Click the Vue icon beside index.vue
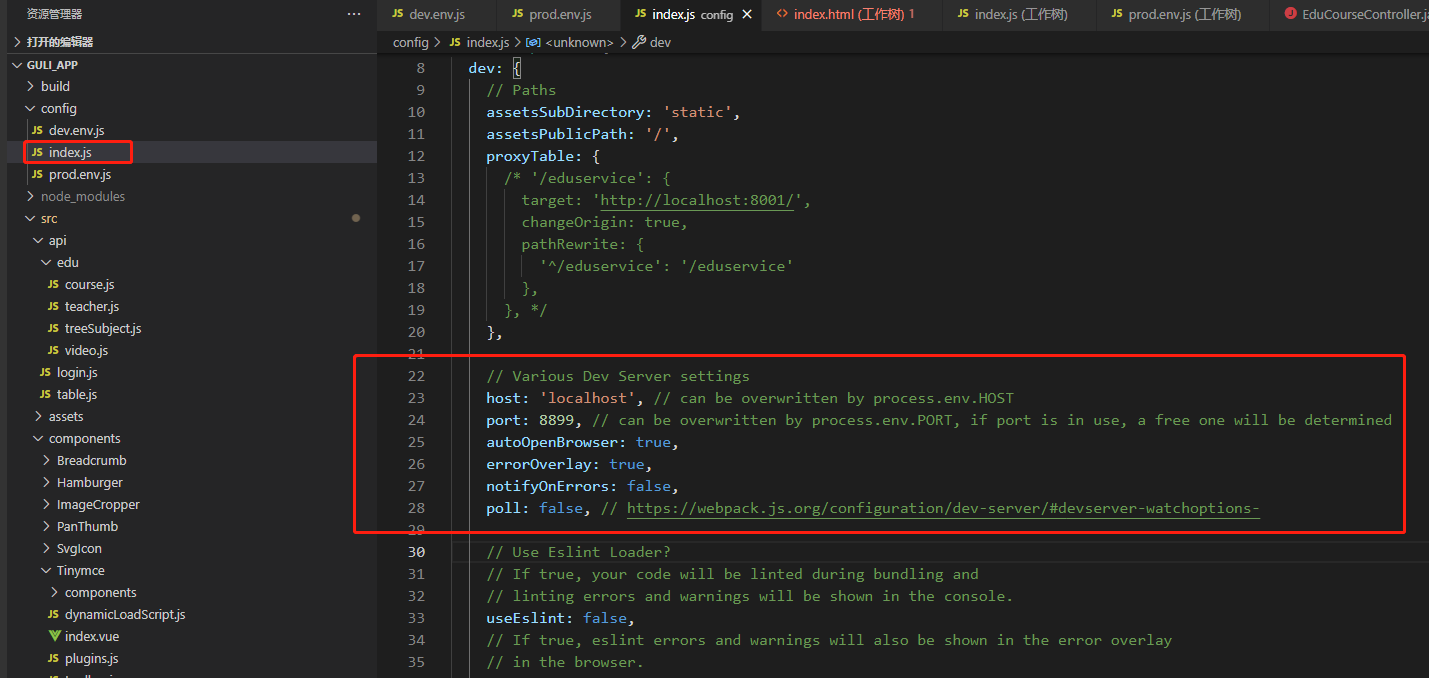This screenshot has width=1429, height=678. [x=55, y=637]
